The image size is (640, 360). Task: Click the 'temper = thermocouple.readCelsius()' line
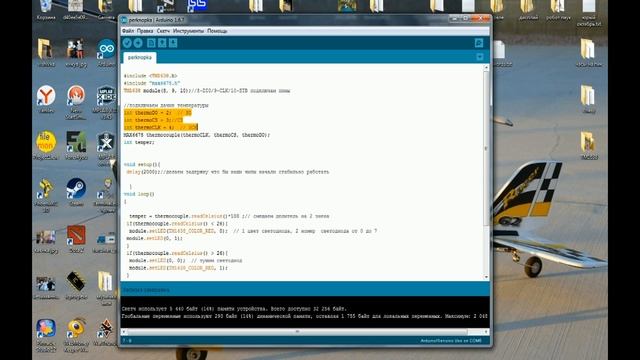point(229,216)
